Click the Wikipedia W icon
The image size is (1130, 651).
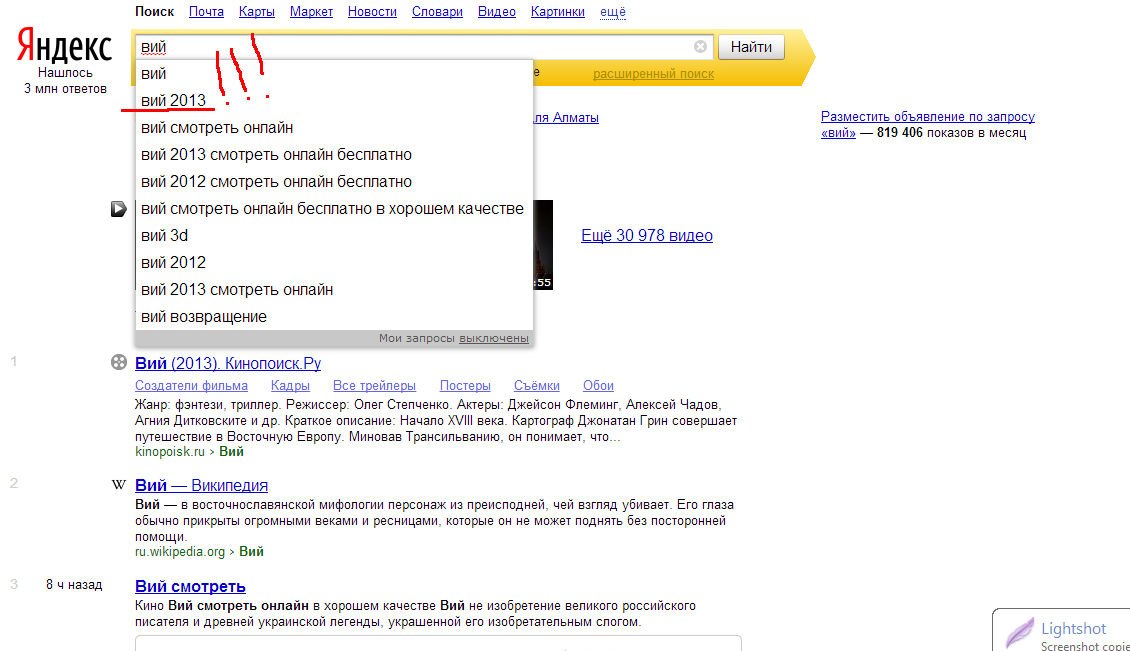pos(119,484)
